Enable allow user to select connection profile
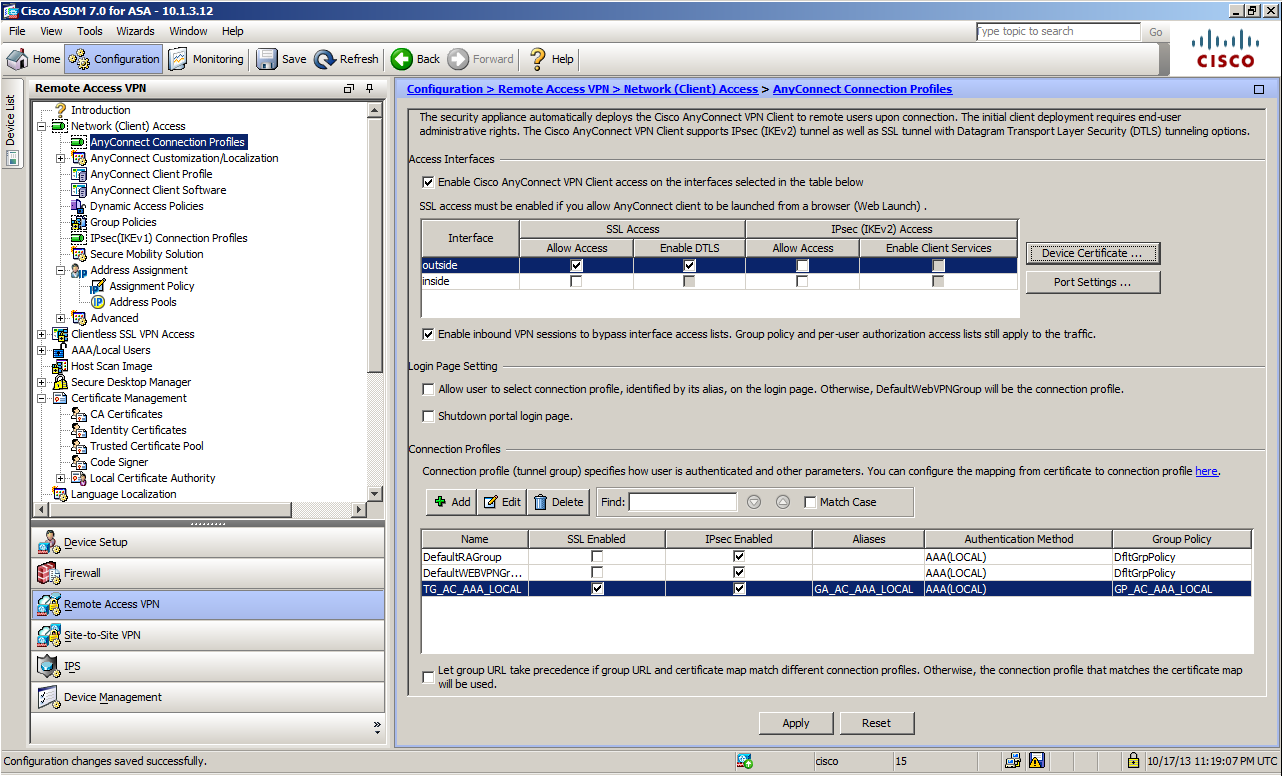The image size is (1282, 776). 428,389
